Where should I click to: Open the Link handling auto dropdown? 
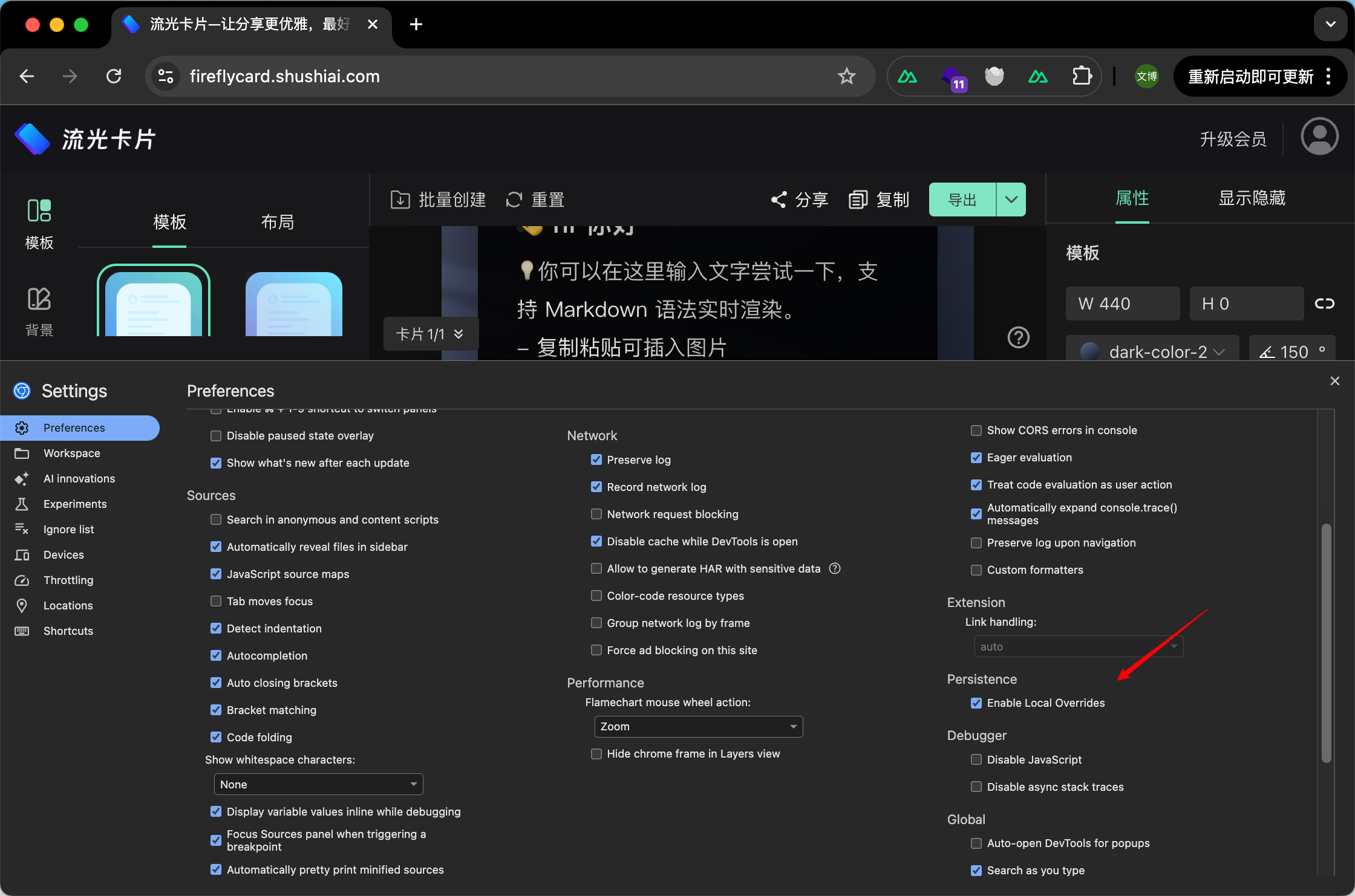point(1078,646)
